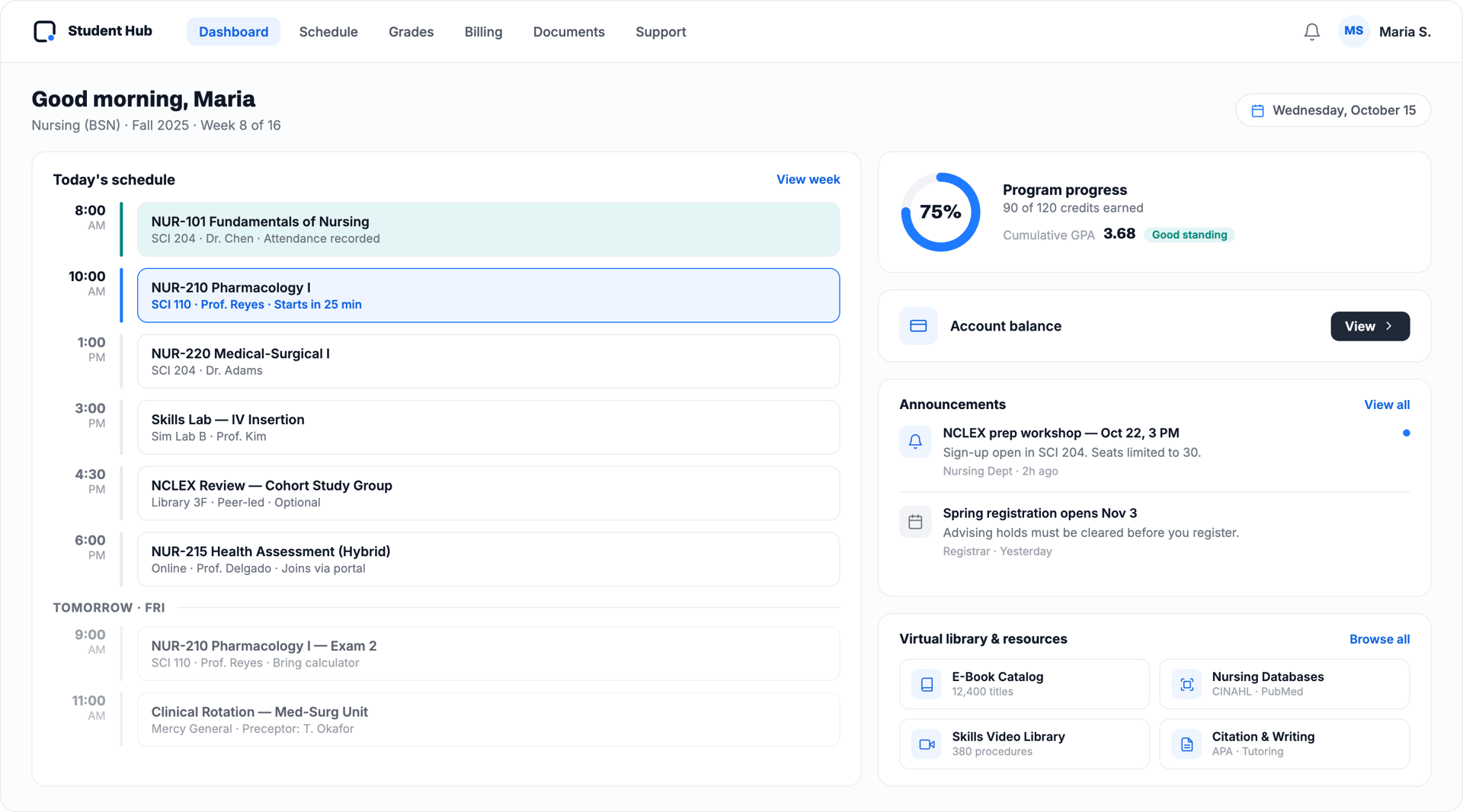Open the Skills Video Library resource tile

1024,744
